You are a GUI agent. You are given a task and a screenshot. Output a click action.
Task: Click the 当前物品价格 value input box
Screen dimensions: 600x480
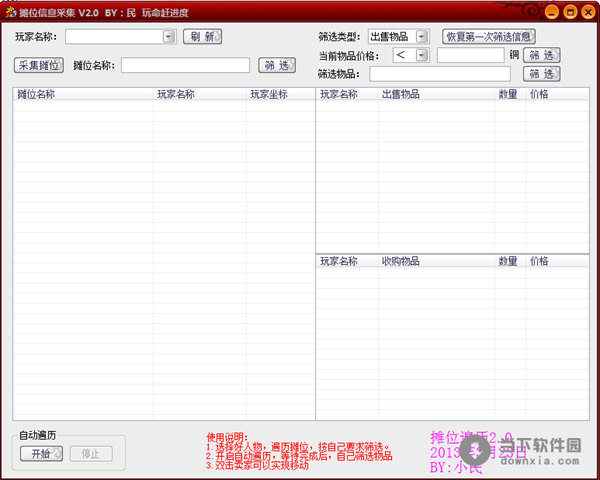tap(470, 55)
